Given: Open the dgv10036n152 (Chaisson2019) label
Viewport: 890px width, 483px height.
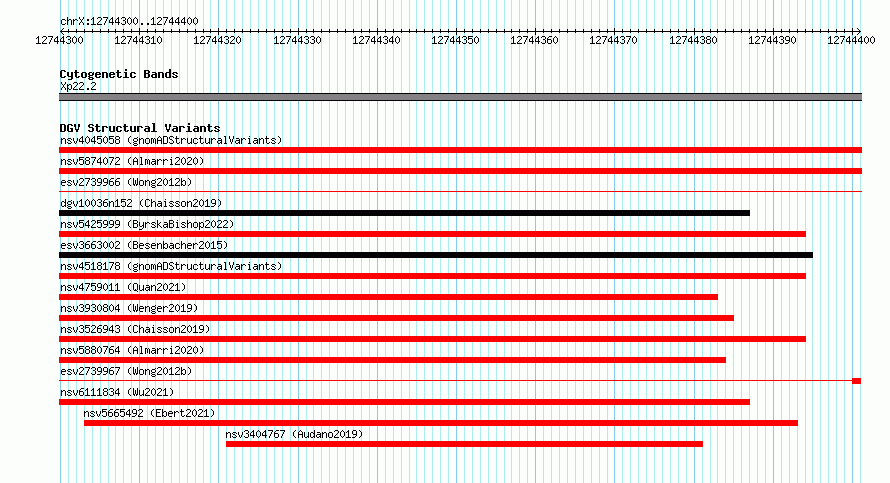Looking at the screenshot, I should click(x=141, y=203).
